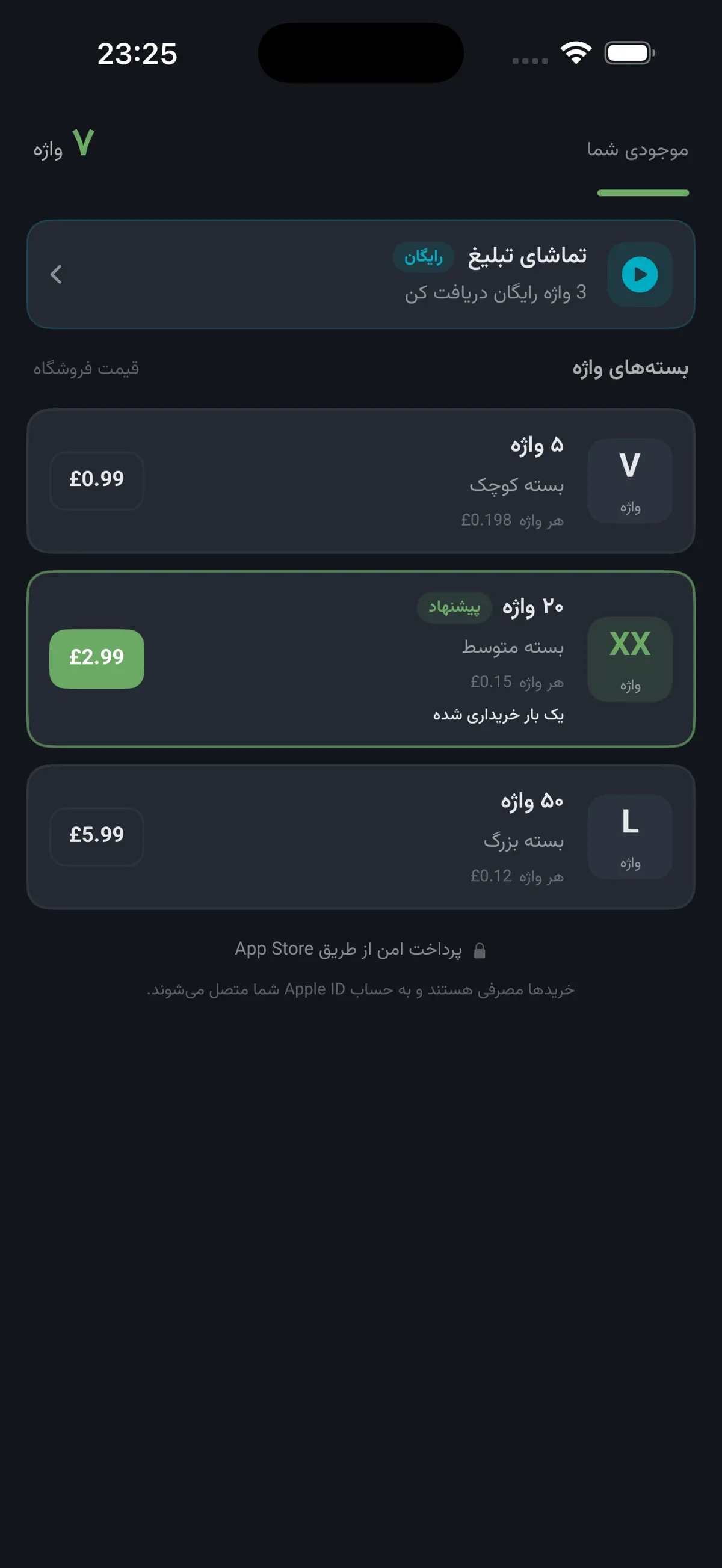This screenshot has width=722, height=1568.
Task: Tap the پیشنهاد badge on medium pack
Action: click(x=454, y=607)
